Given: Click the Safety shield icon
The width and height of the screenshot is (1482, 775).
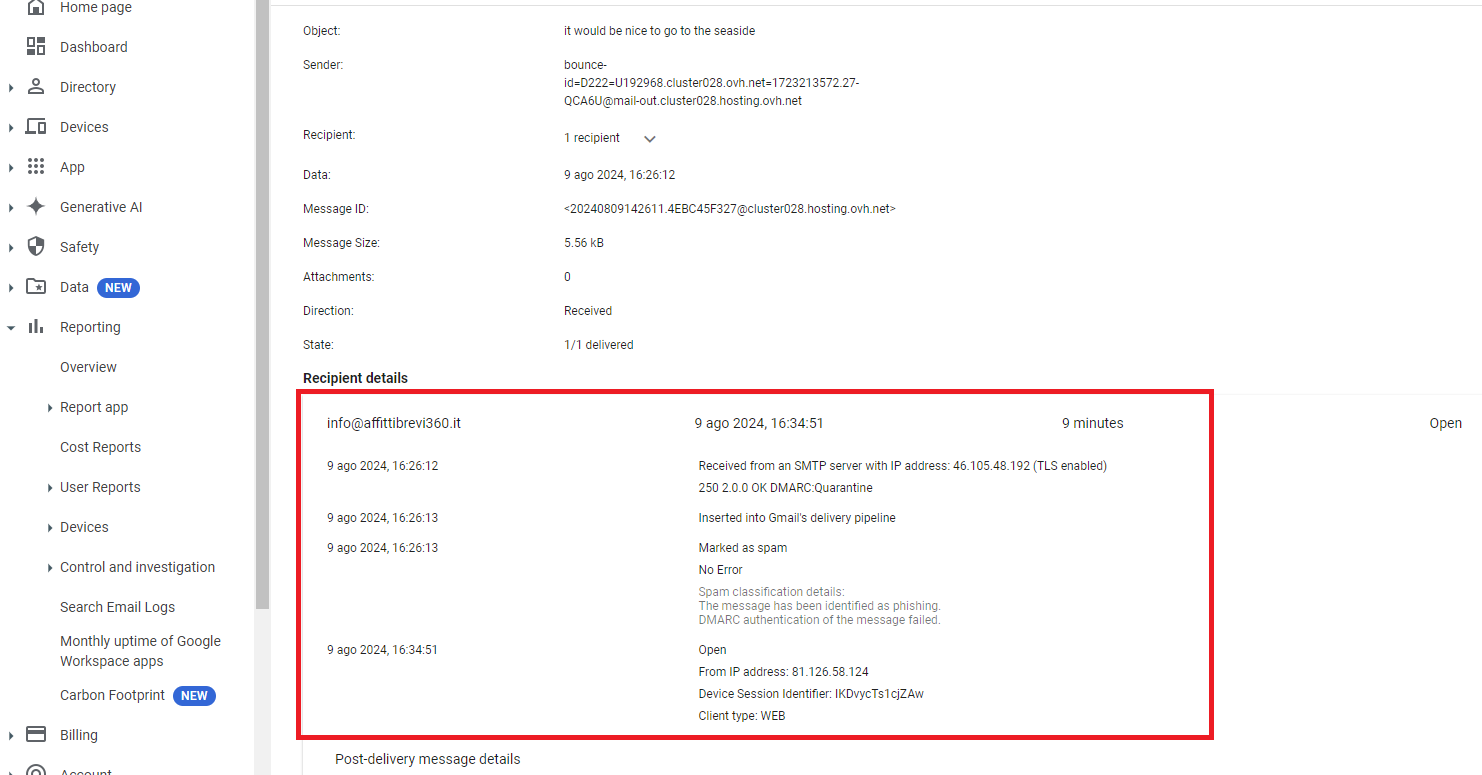Looking at the screenshot, I should click(x=36, y=247).
